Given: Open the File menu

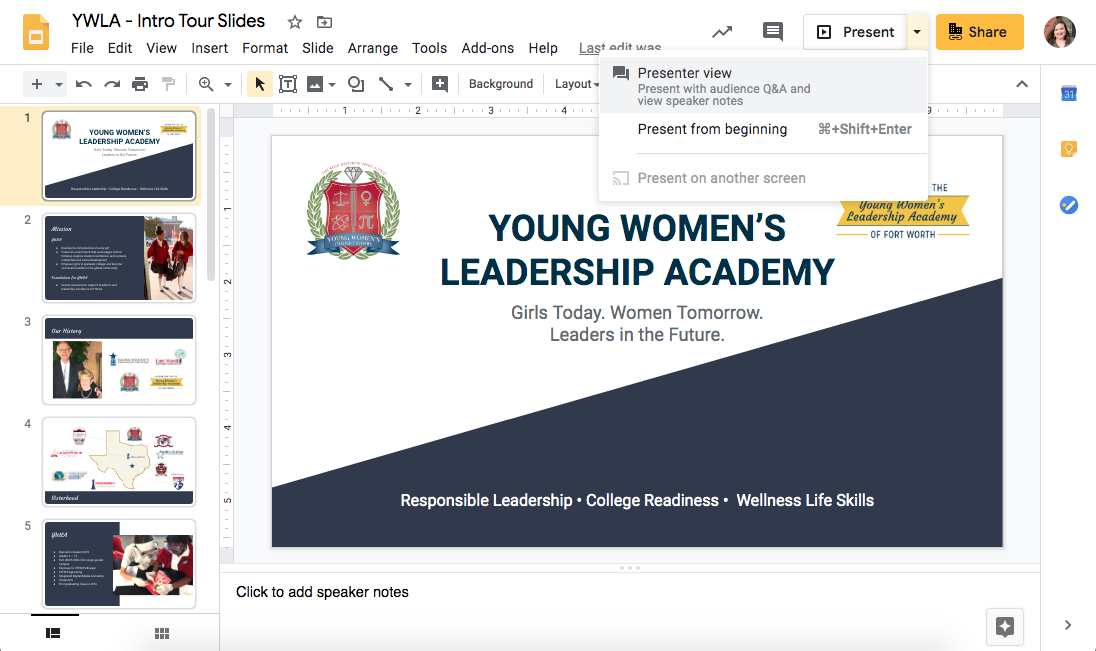Looking at the screenshot, I should point(82,48).
